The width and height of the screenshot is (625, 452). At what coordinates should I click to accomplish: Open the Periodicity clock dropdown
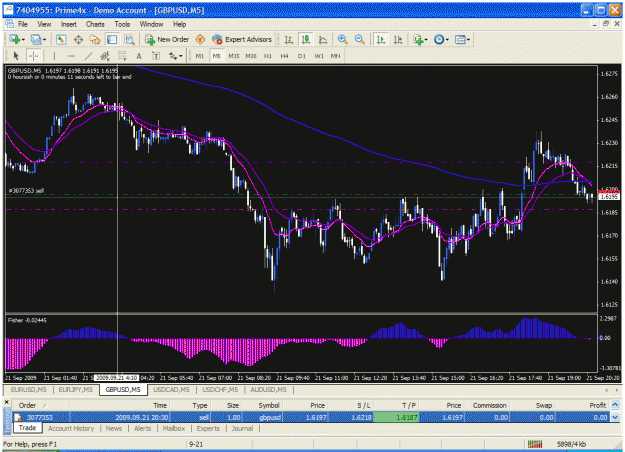pyautogui.click(x=441, y=39)
